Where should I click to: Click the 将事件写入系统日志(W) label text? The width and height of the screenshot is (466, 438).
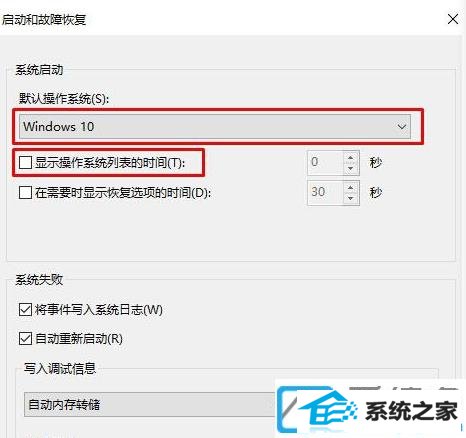(99, 310)
